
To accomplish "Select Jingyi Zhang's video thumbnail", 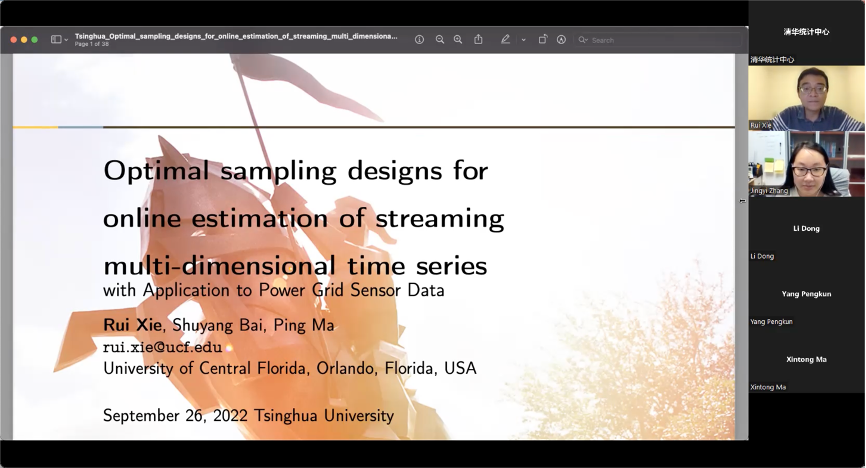I will (806, 163).
